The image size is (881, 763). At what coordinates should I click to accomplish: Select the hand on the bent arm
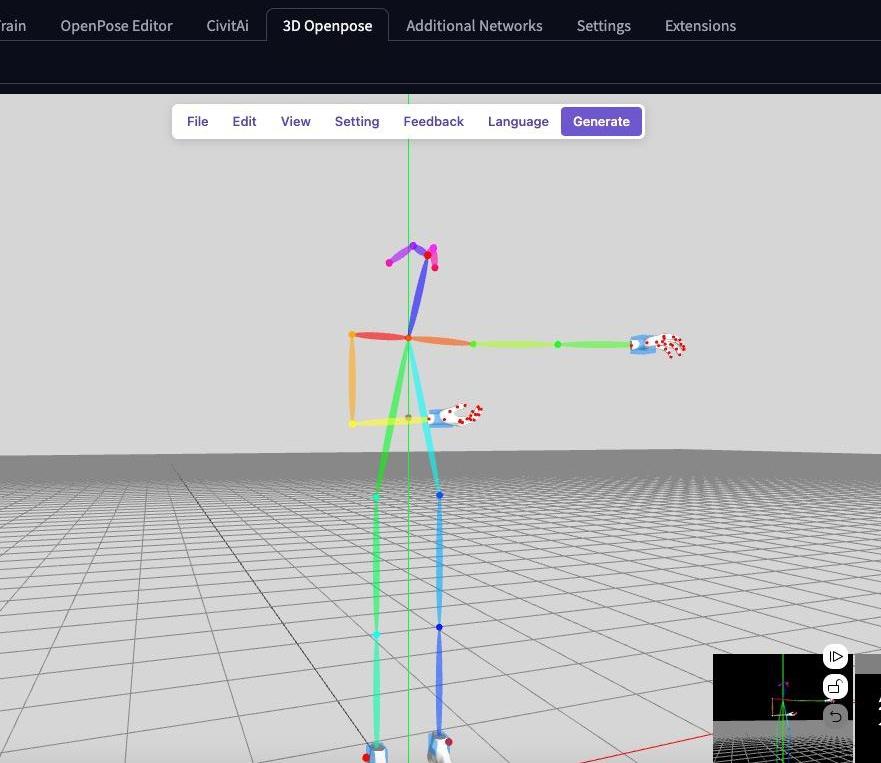tap(456, 415)
